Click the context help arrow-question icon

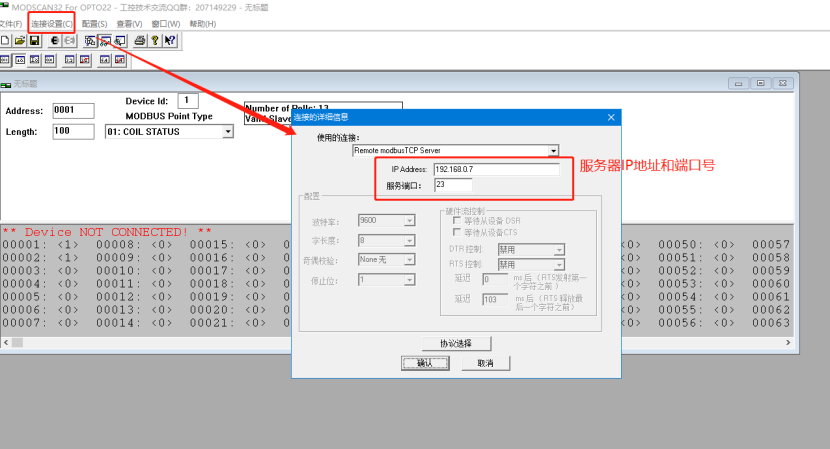pos(170,41)
